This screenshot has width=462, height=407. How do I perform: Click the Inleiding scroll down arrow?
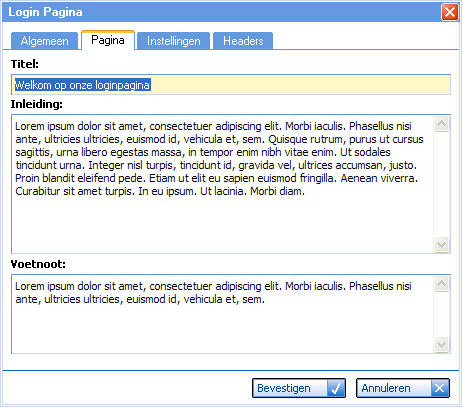pyautogui.click(x=442, y=245)
